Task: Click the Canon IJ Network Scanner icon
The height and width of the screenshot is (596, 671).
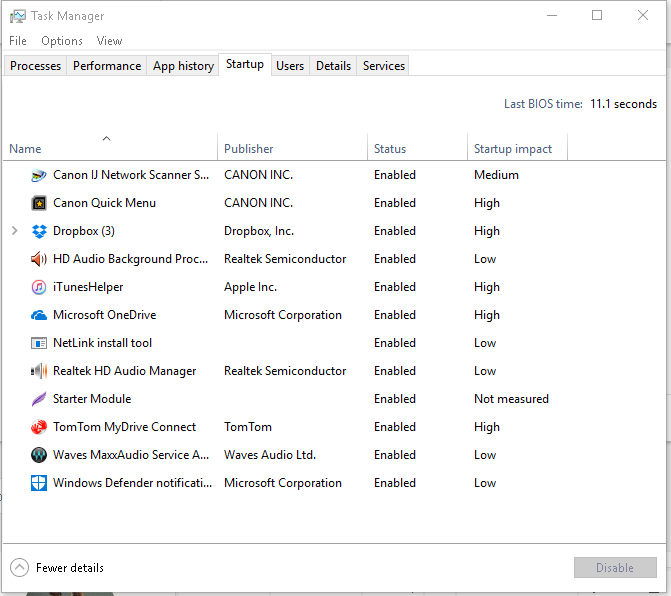Action: [x=39, y=175]
